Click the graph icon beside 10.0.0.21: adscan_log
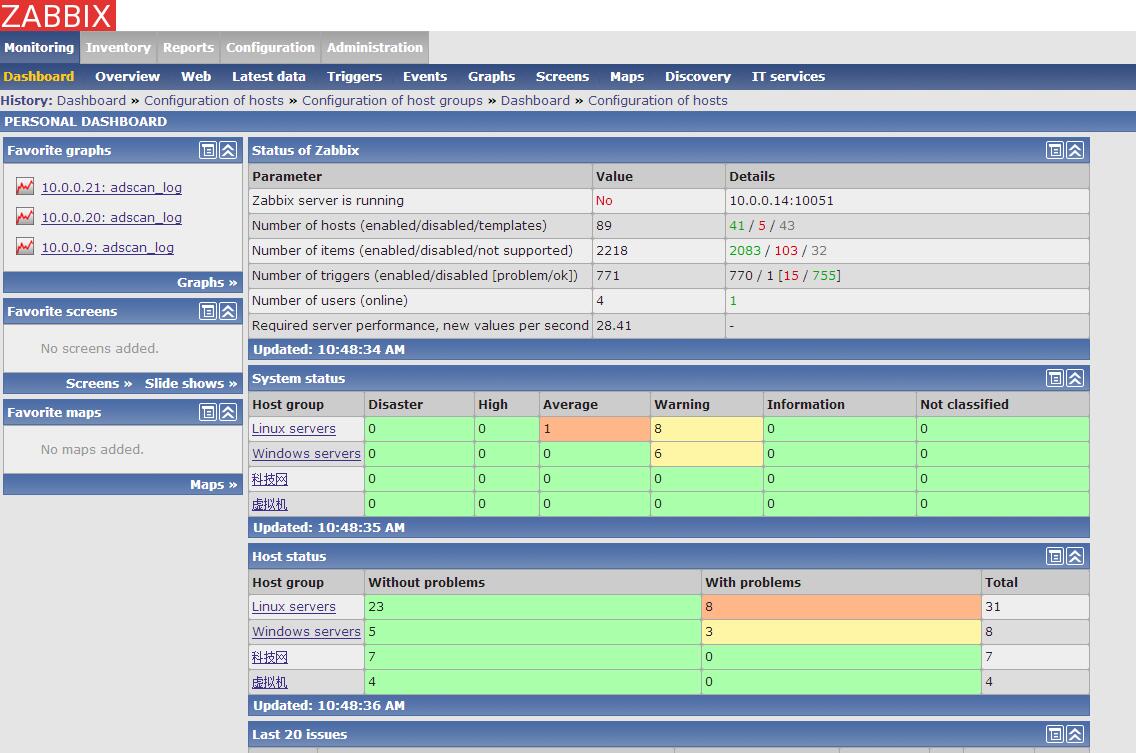 (24, 187)
